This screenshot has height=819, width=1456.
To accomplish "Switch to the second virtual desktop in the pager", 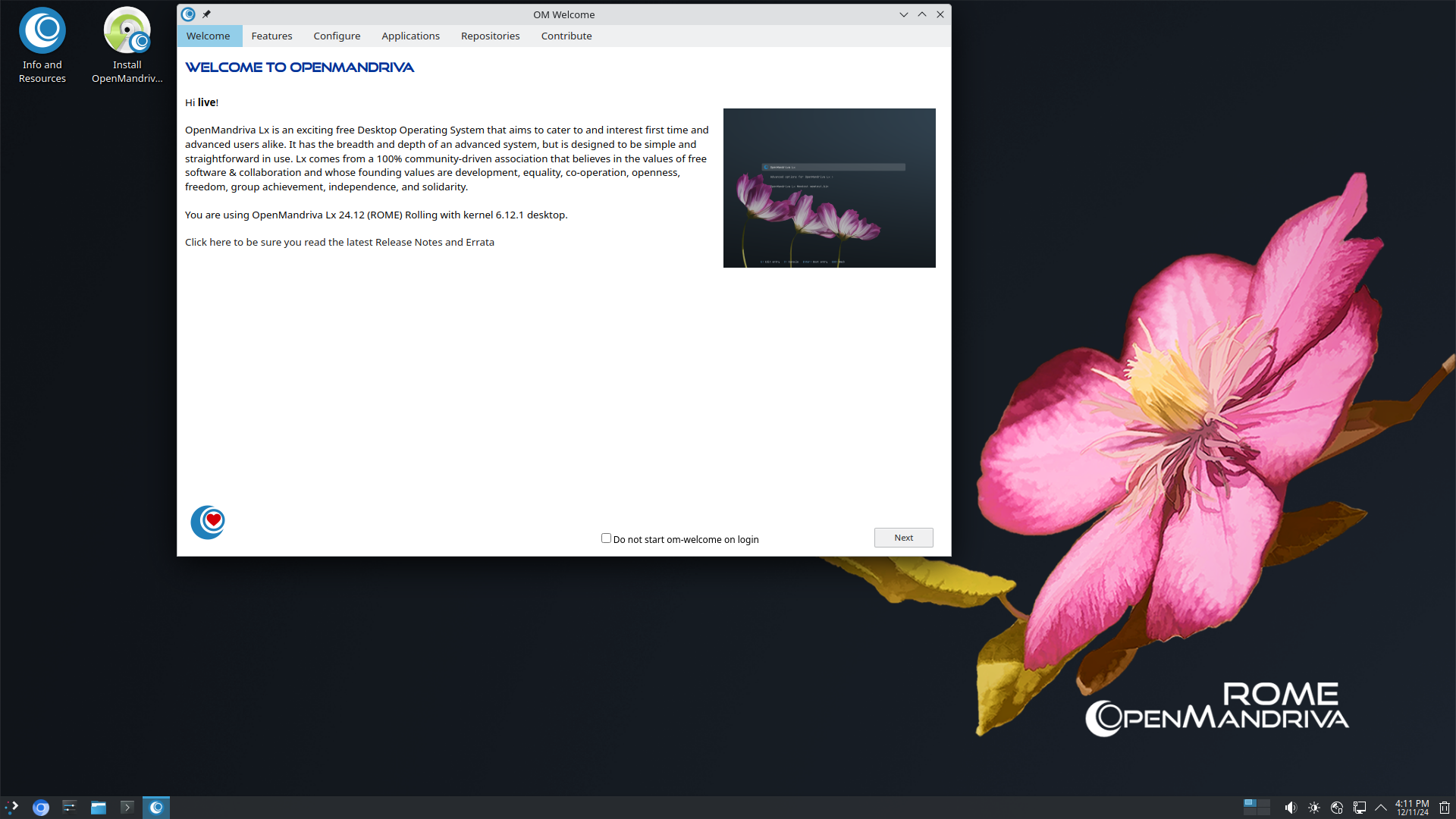I will coord(1263,803).
